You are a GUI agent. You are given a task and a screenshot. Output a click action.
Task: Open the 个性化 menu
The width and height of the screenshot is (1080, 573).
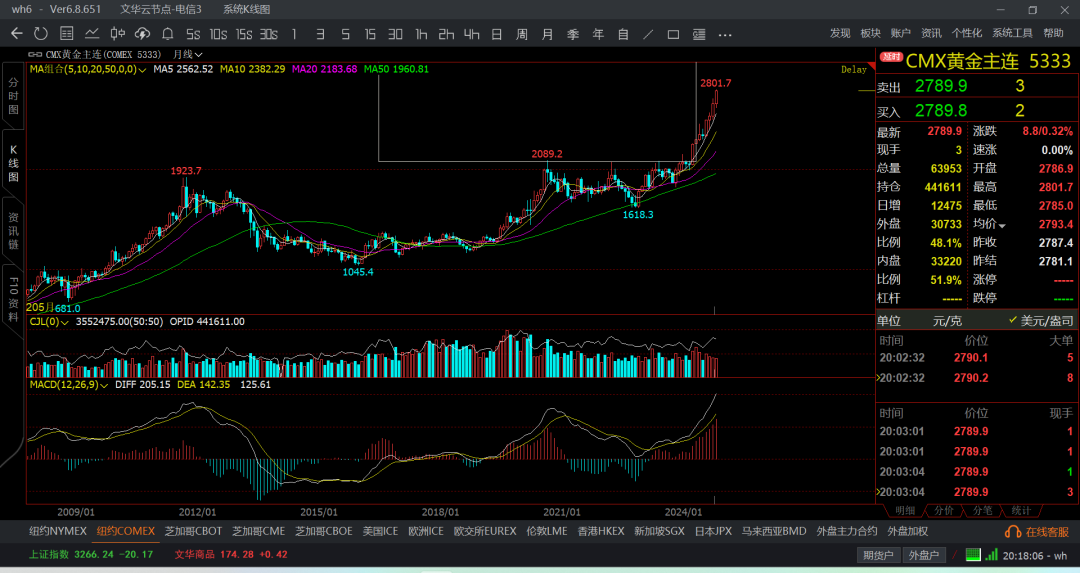click(x=966, y=33)
